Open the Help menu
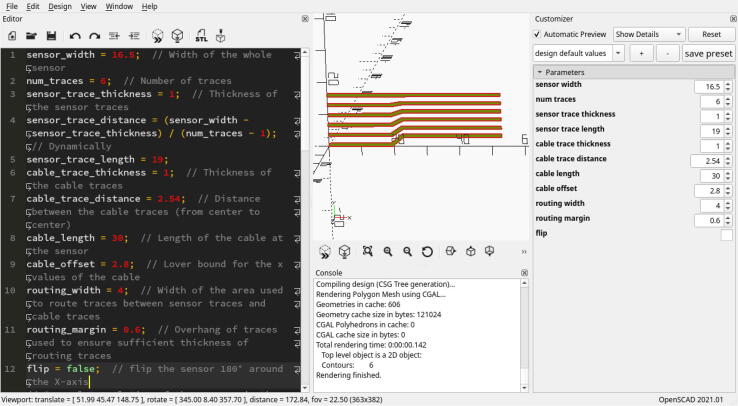Screen dimensions: 738x406 click(149, 7)
